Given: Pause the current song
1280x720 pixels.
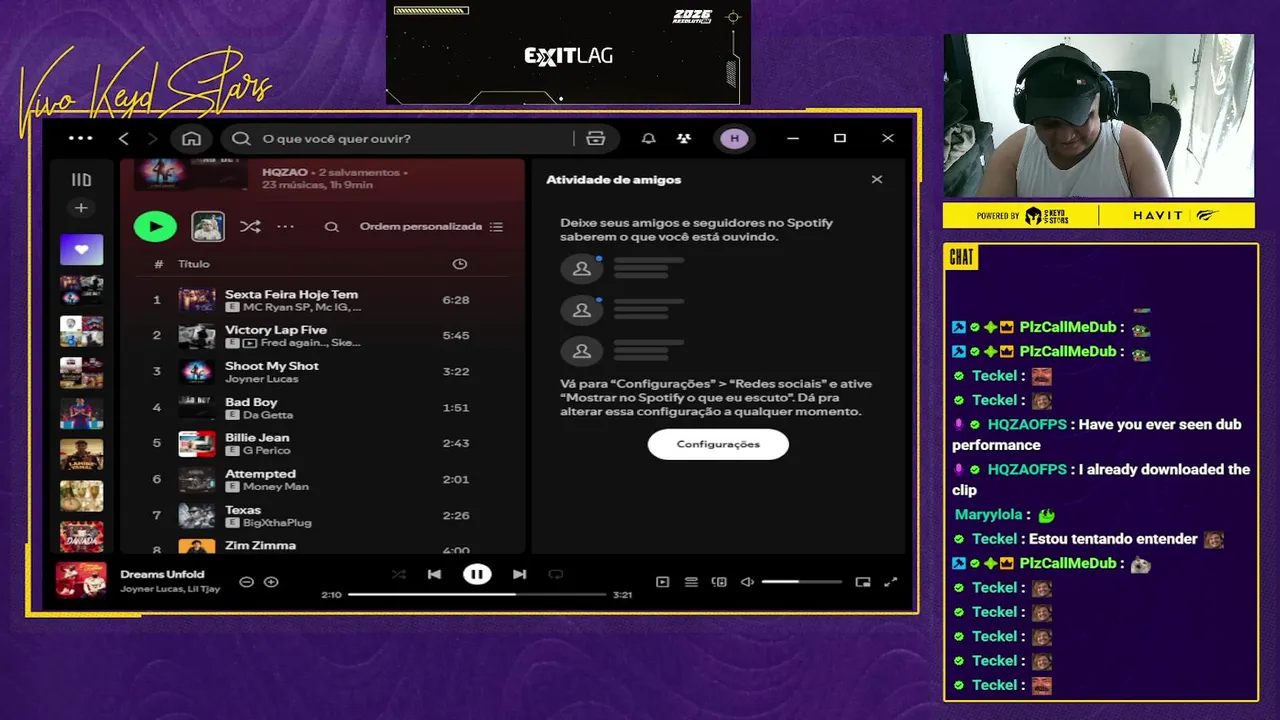Looking at the screenshot, I should pos(477,574).
